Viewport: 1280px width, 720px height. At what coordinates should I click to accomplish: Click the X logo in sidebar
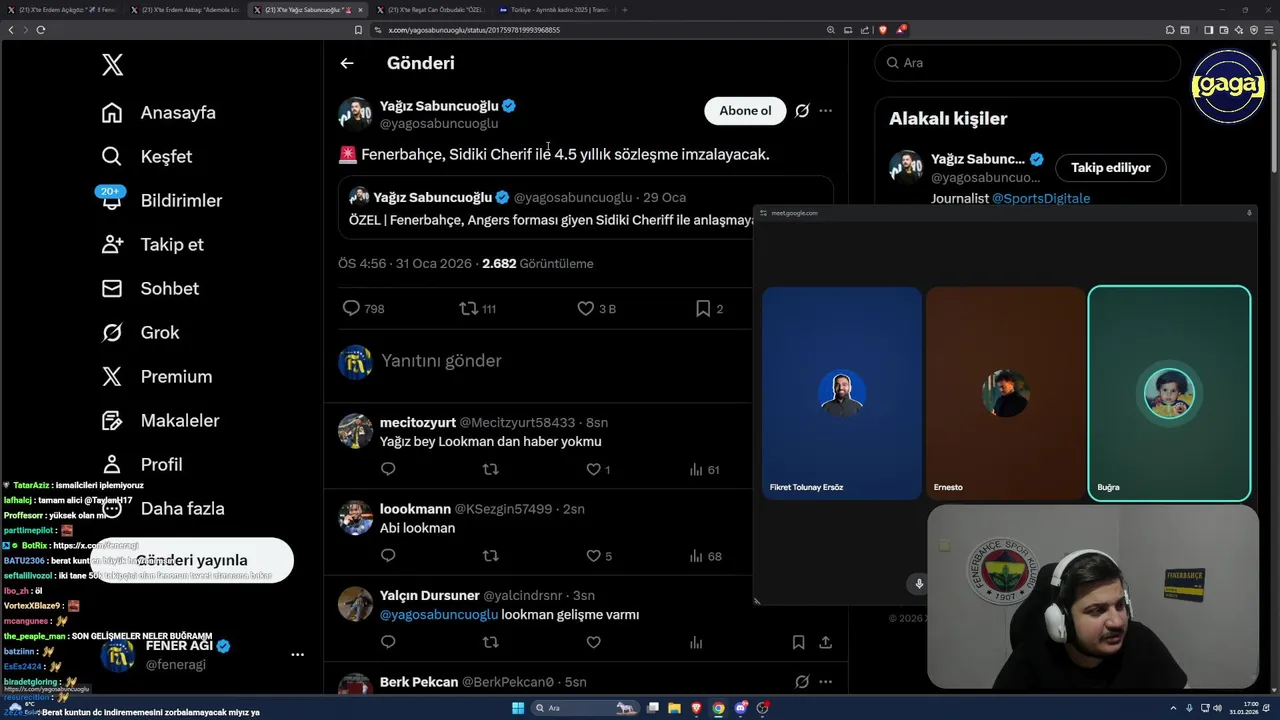[x=112, y=65]
